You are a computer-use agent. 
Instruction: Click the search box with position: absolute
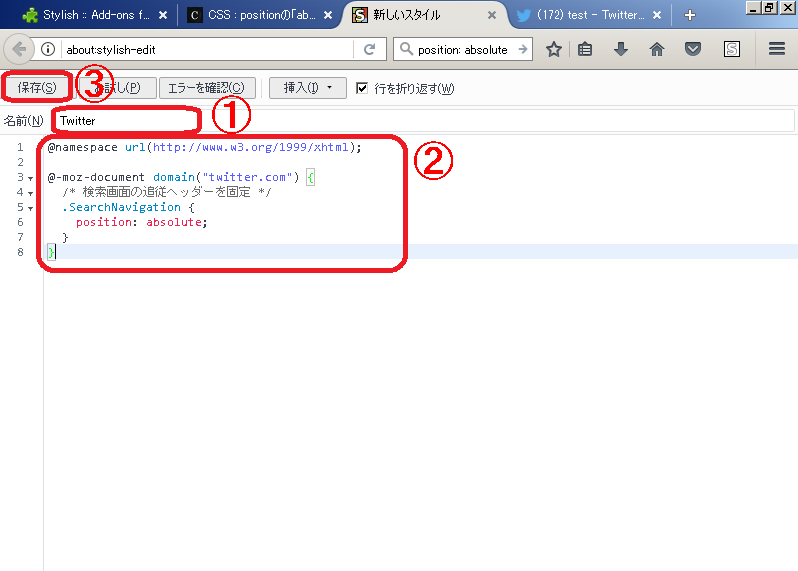pyautogui.click(x=463, y=49)
